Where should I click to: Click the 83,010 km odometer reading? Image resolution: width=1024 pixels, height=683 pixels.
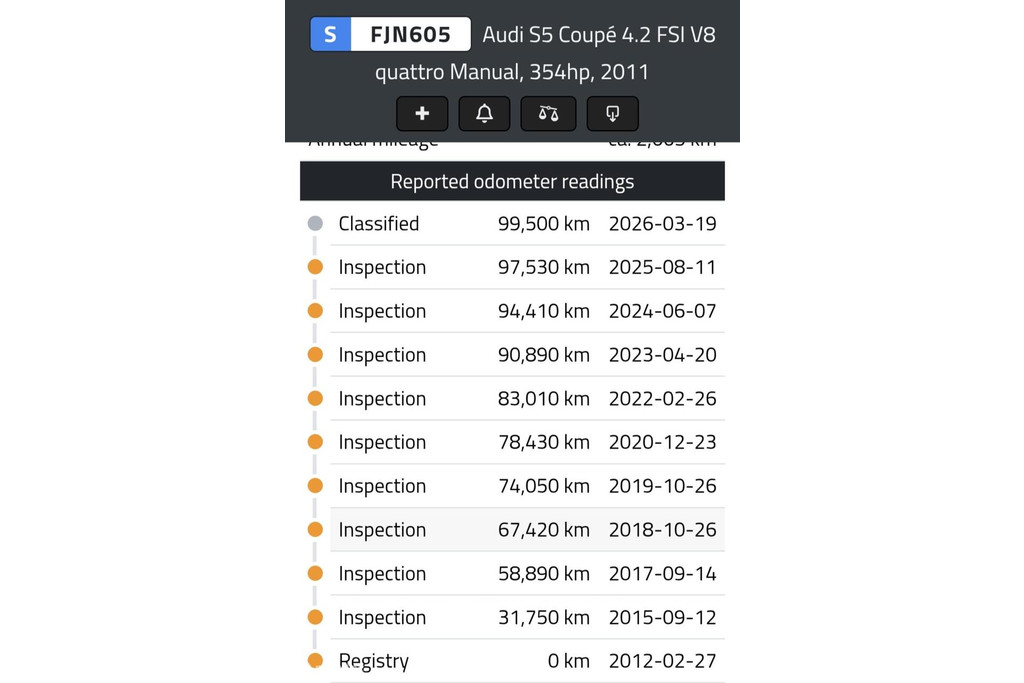pyautogui.click(x=543, y=399)
